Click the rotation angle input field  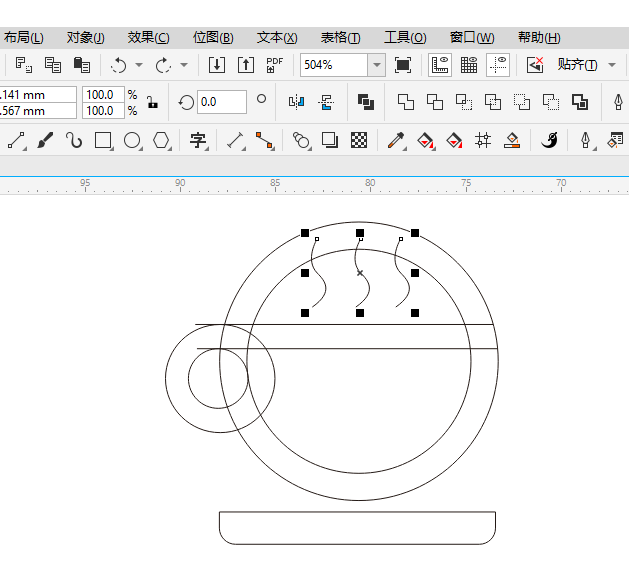tap(221, 102)
